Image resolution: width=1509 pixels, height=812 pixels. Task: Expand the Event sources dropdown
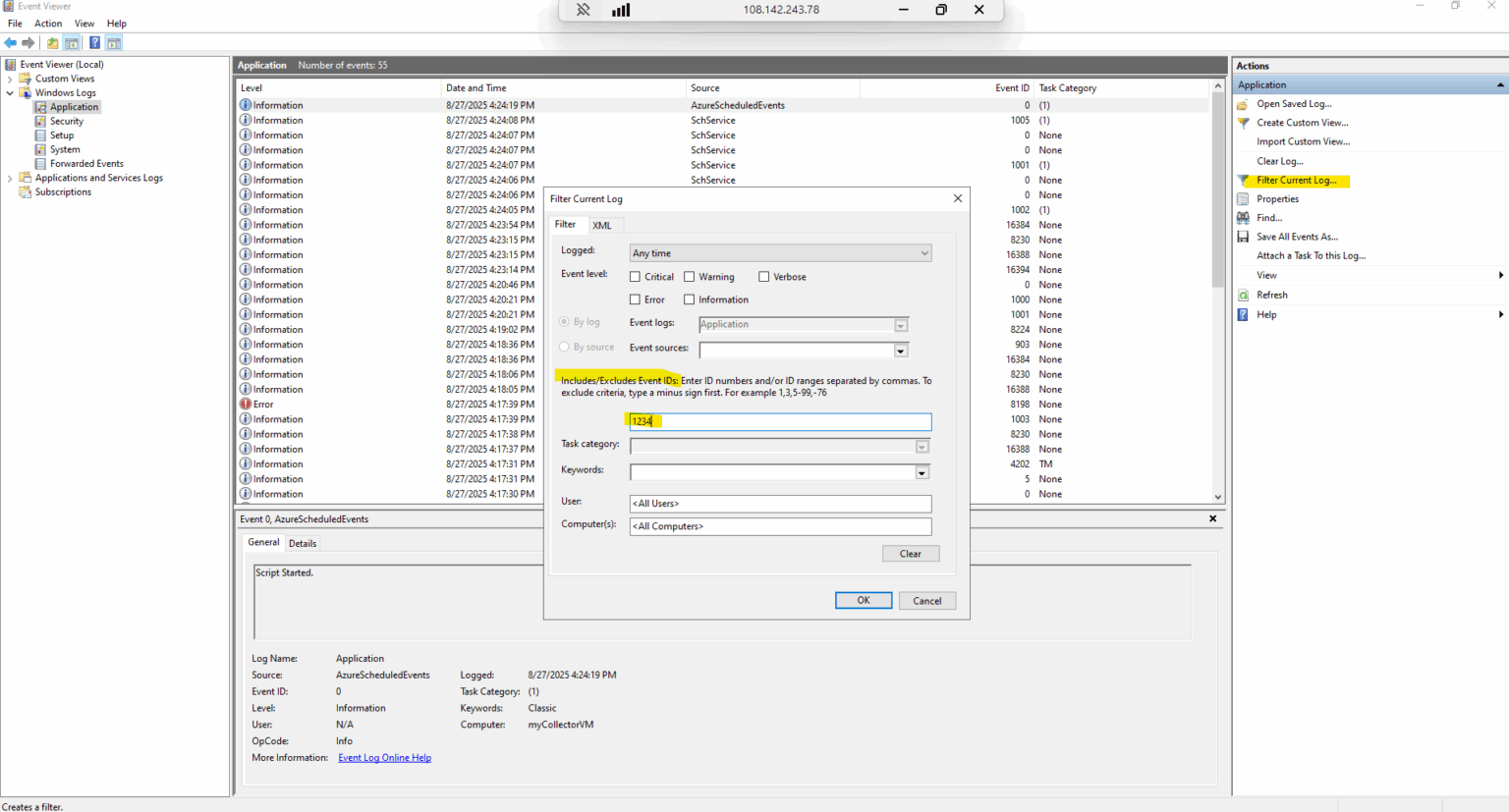click(x=900, y=351)
